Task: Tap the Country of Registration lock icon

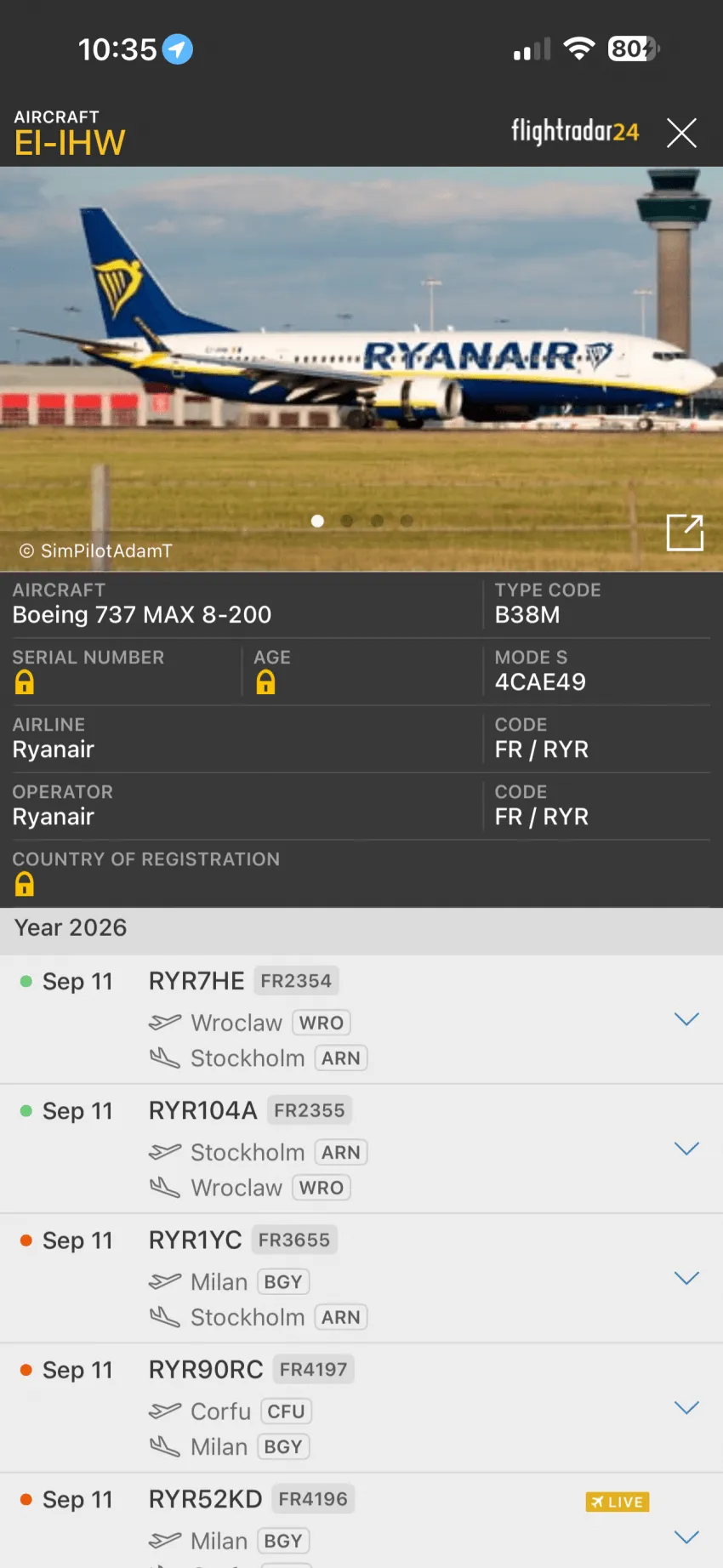Action: [x=25, y=884]
